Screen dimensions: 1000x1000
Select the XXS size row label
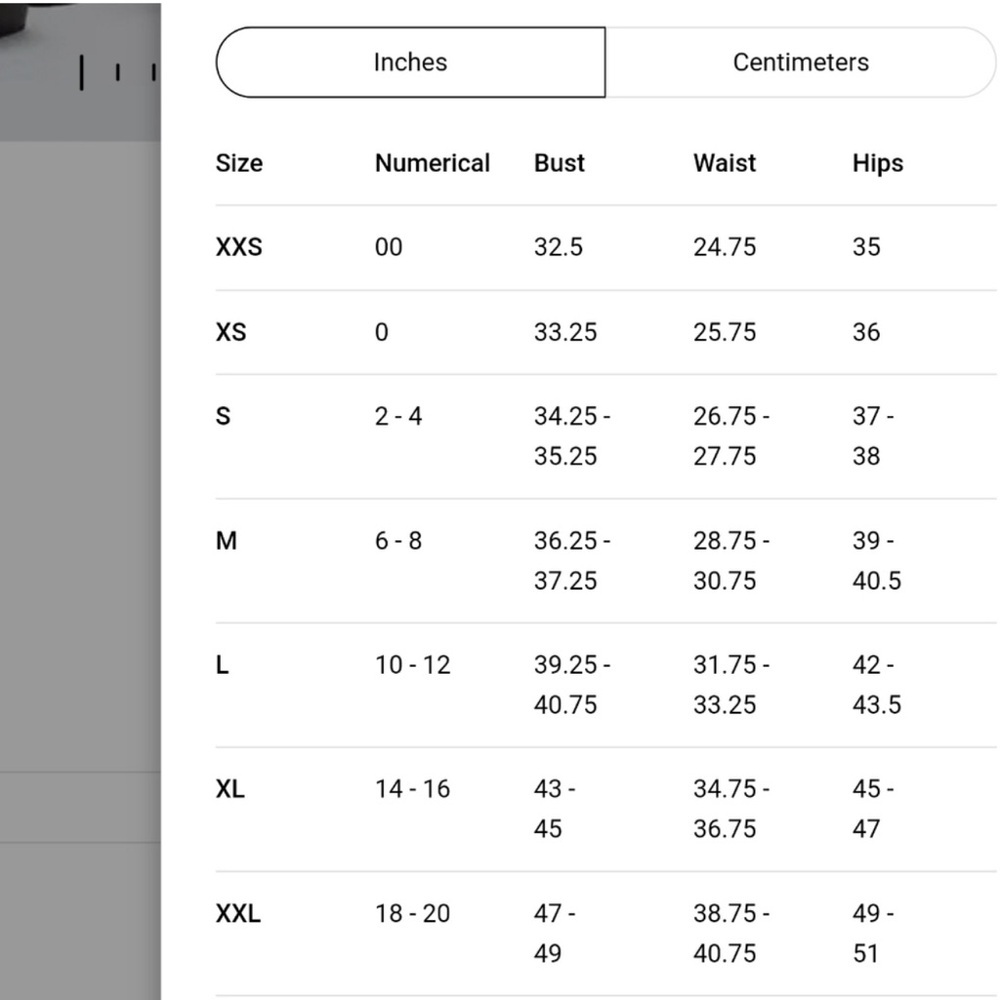239,247
